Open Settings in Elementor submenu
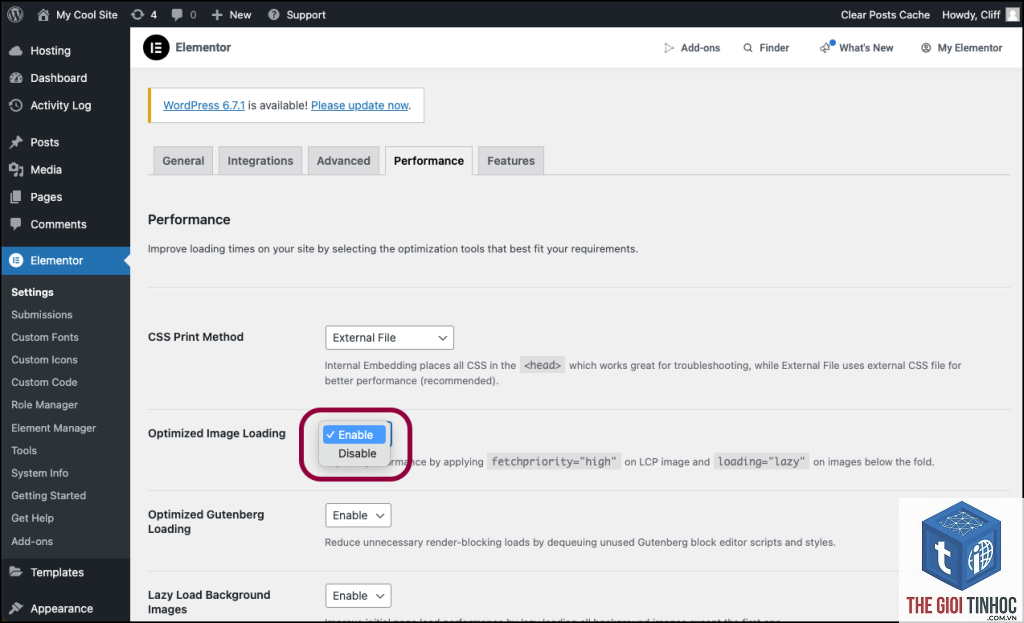This screenshot has height=623, width=1024. click(33, 292)
